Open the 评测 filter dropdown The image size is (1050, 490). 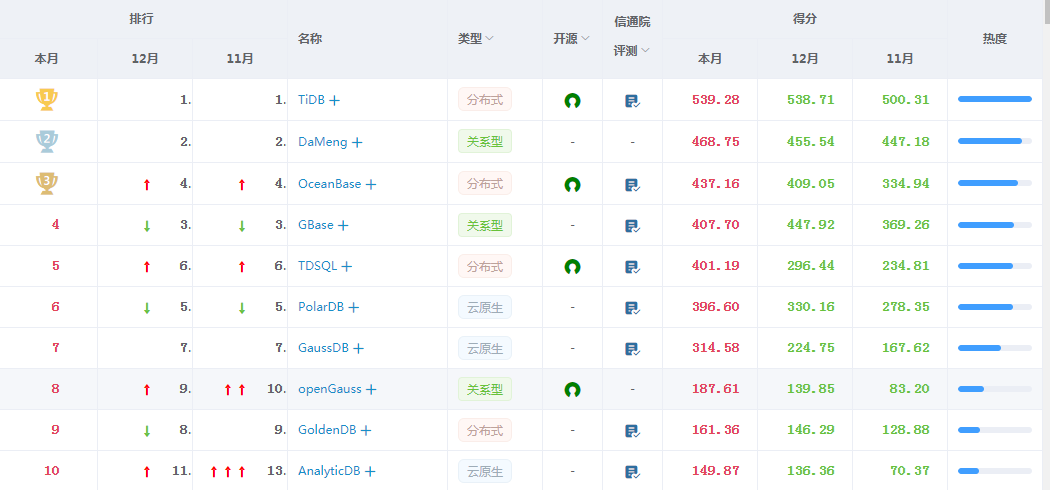(632, 51)
